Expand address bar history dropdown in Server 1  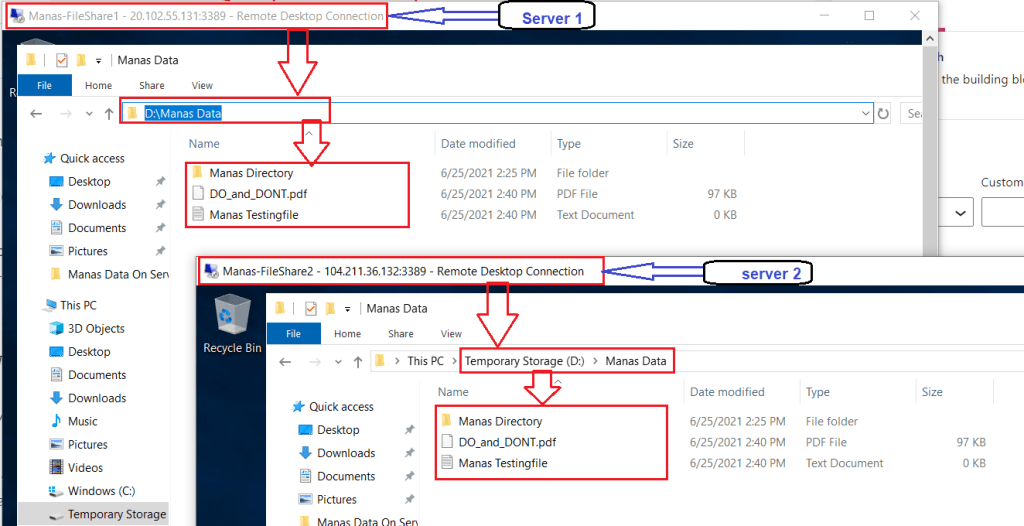867,113
